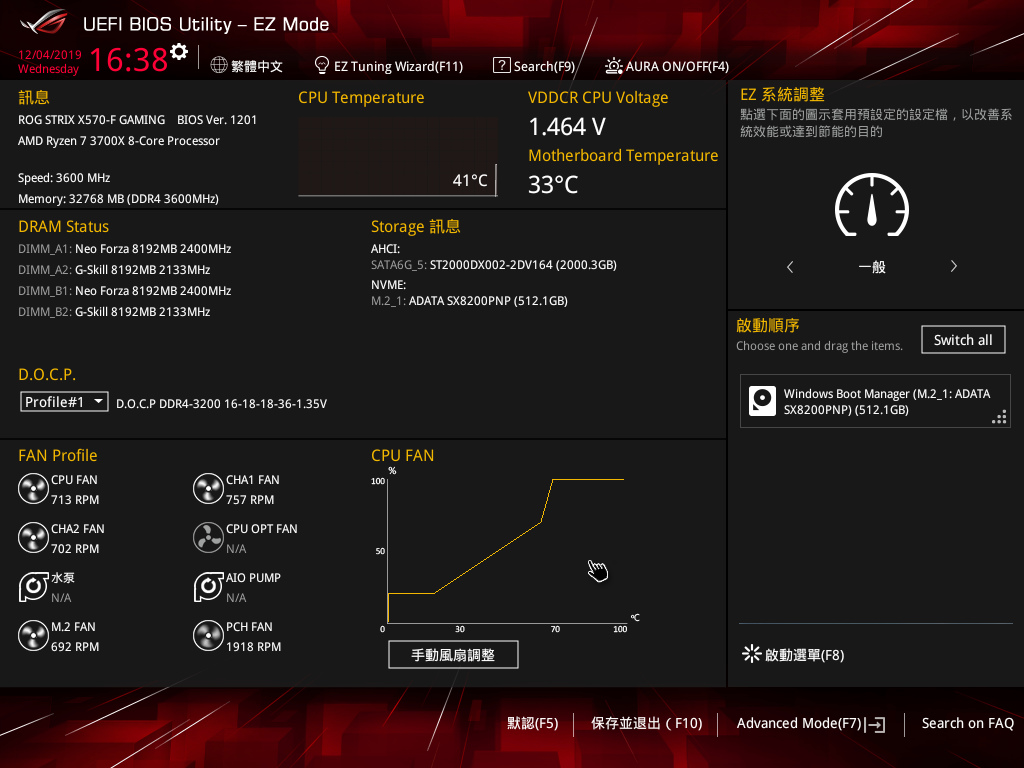Screen dimensions: 1024x768
Task: Click DIMM_B2 G-Skill 8192MB 2133MHz row
Action: click(x=114, y=312)
